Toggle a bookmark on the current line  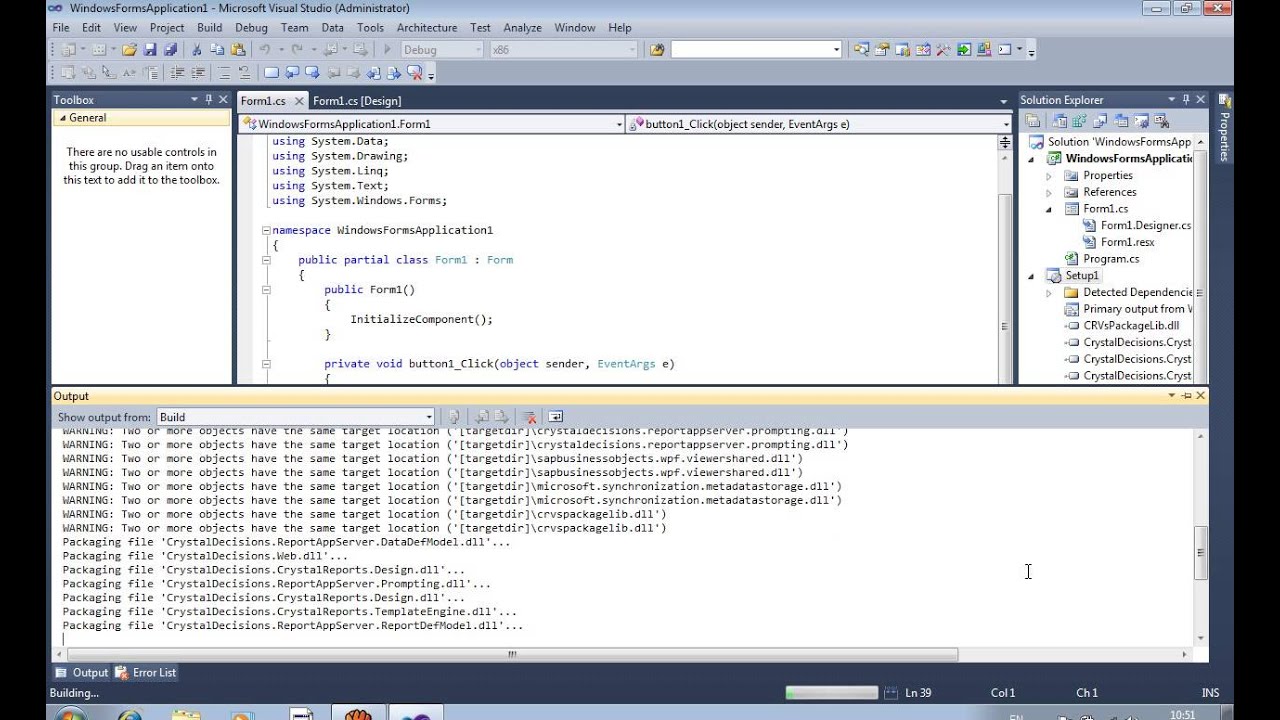pyautogui.click(x=271, y=72)
